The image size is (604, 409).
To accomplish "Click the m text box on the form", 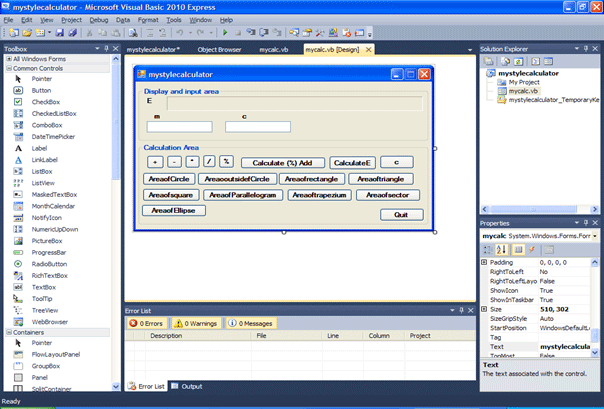I will coord(180,127).
